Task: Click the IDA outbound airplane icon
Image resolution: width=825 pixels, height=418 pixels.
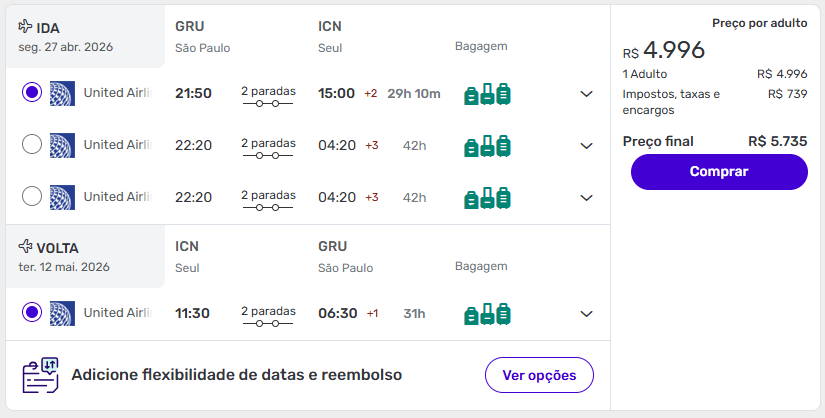Action: click(x=25, y=27)
